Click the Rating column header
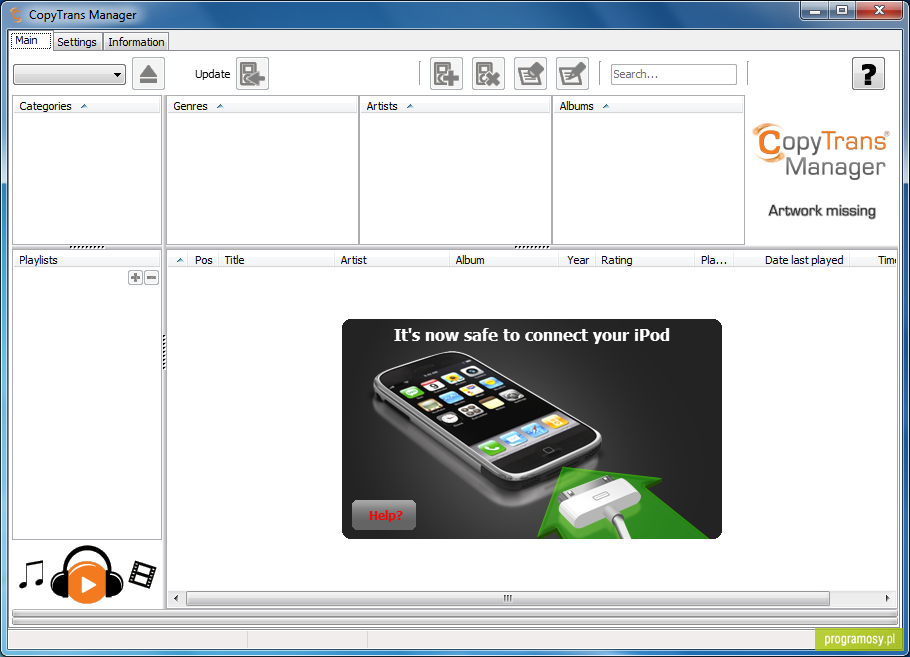 [x=645, y=260]
